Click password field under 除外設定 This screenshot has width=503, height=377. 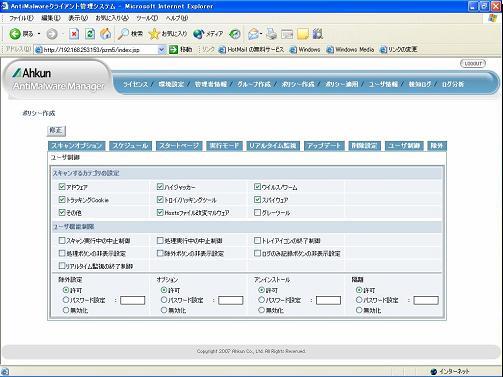point(132,300)
